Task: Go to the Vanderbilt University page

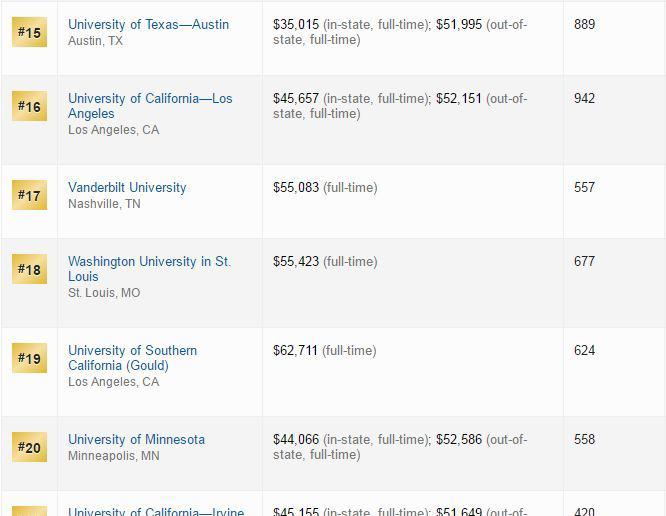Action: click(127, 187)
